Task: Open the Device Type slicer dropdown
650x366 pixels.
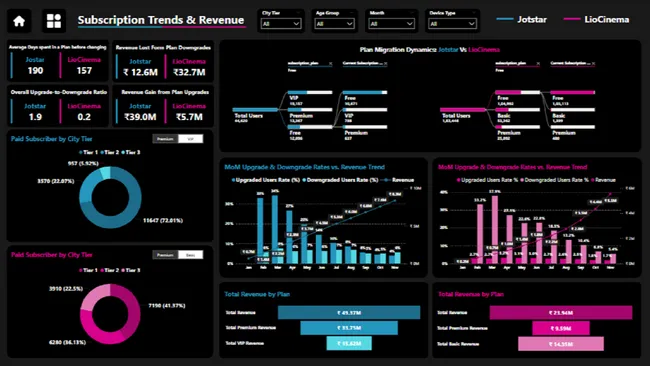Action: click(x=452, y=24)
